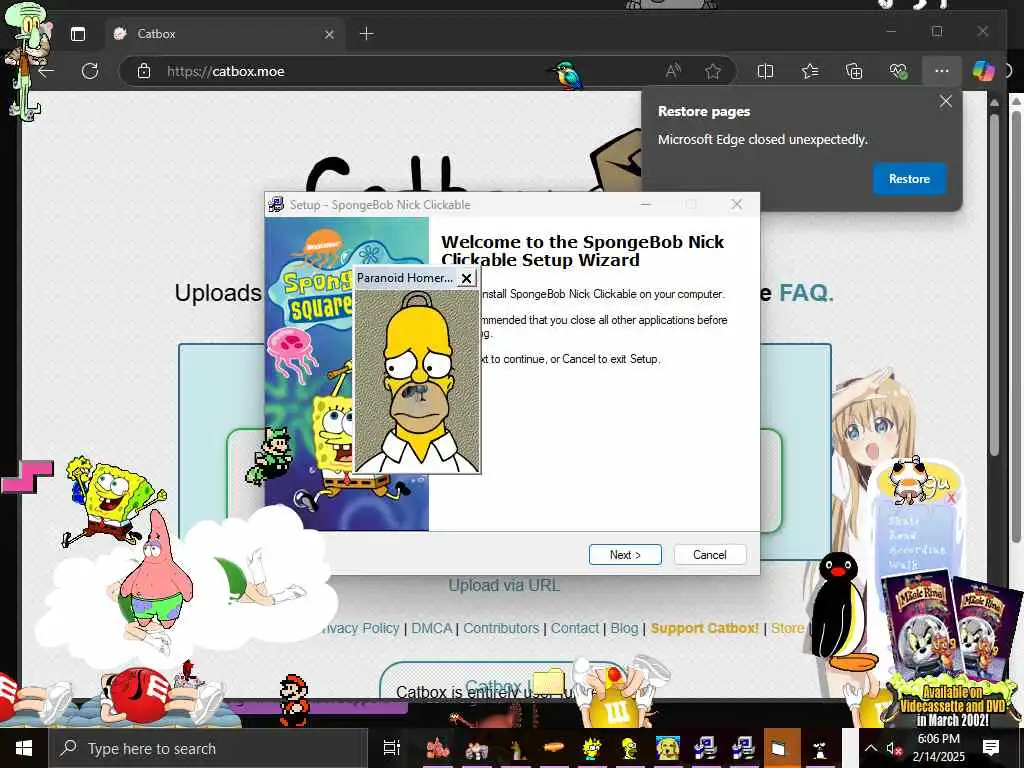Viewport: 1024px width, 768px height.
Task: Open the Homer Simpson taskbar icon
Action: coord(630,748)
